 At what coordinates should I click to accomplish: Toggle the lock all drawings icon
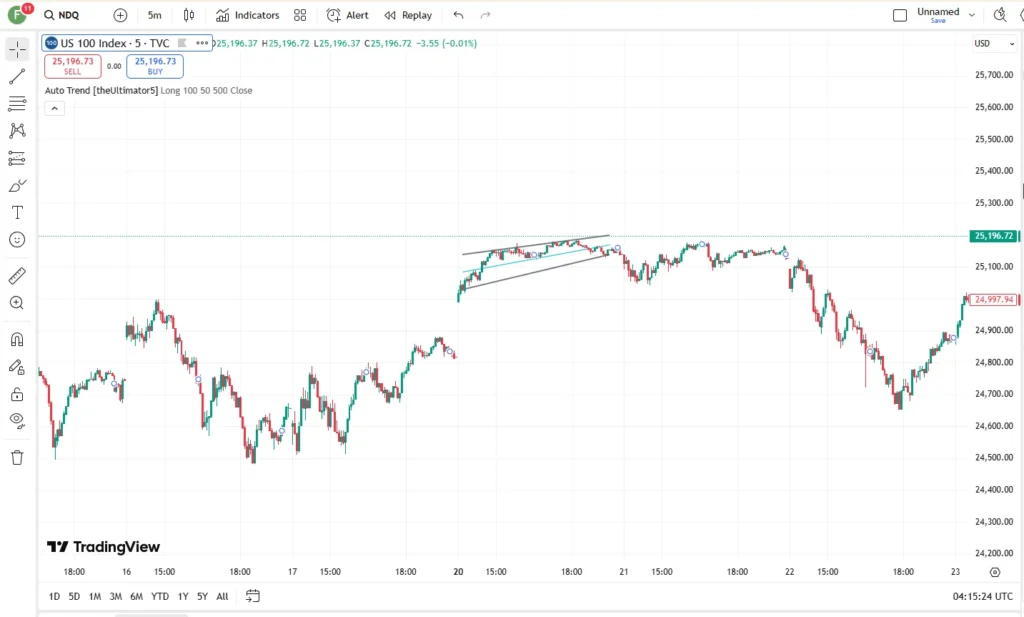[17, 394]
